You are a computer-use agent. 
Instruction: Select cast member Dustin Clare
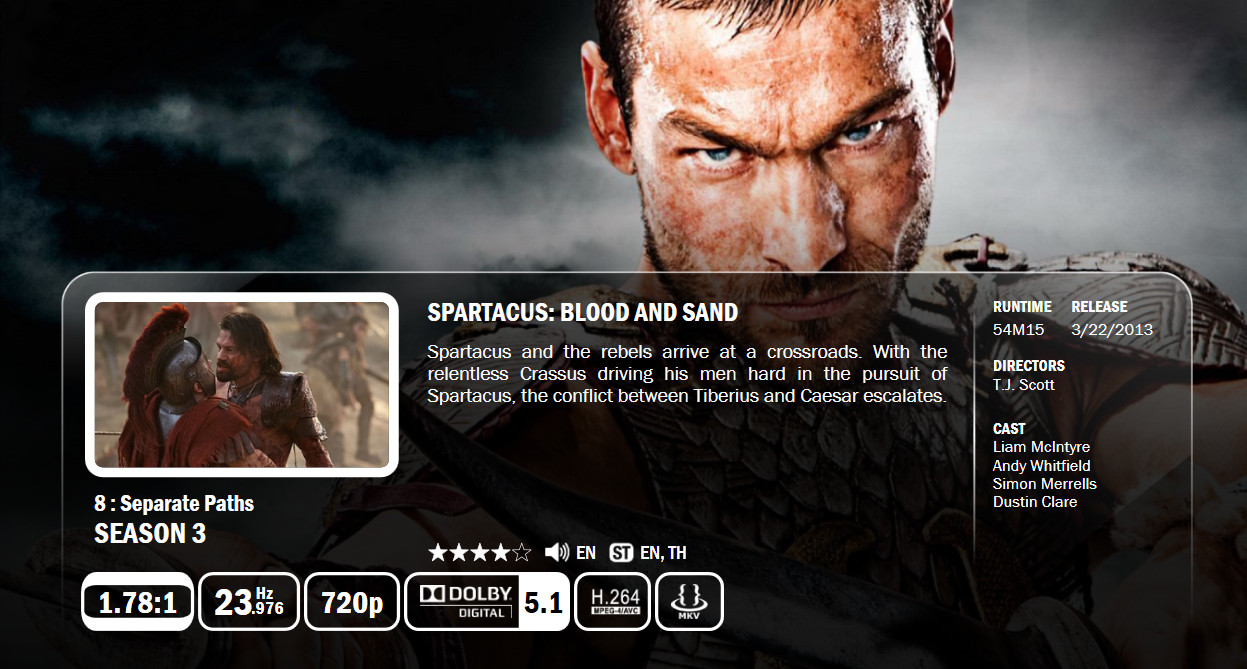(x=1035, y=502)
